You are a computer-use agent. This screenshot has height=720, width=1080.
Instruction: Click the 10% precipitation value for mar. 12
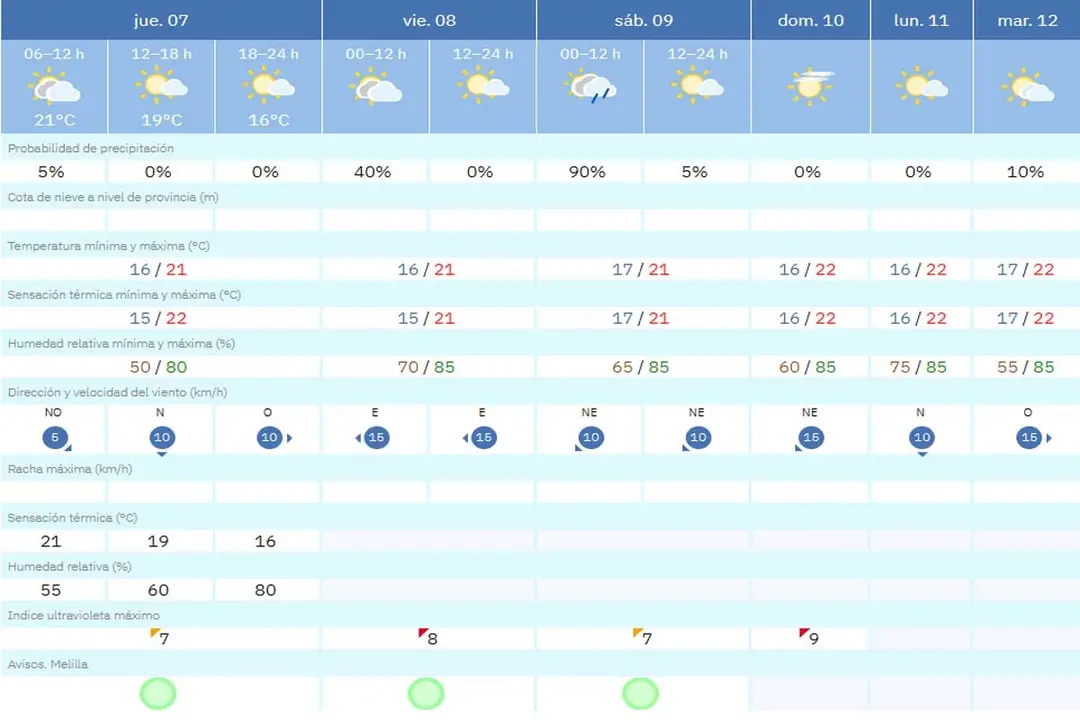tap(1025, 172)
